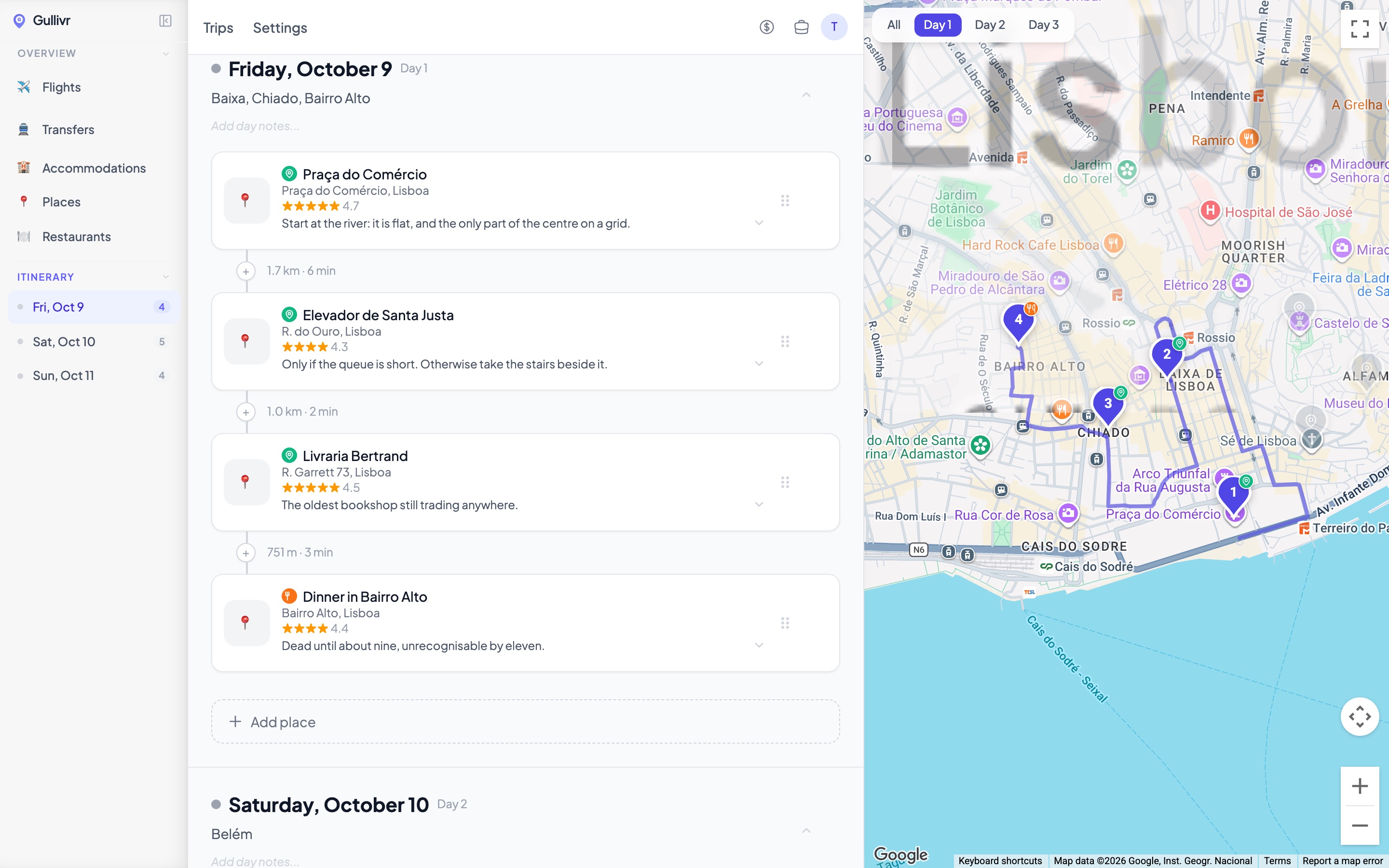
Task: Click Add place button
Action: (525, 721)
